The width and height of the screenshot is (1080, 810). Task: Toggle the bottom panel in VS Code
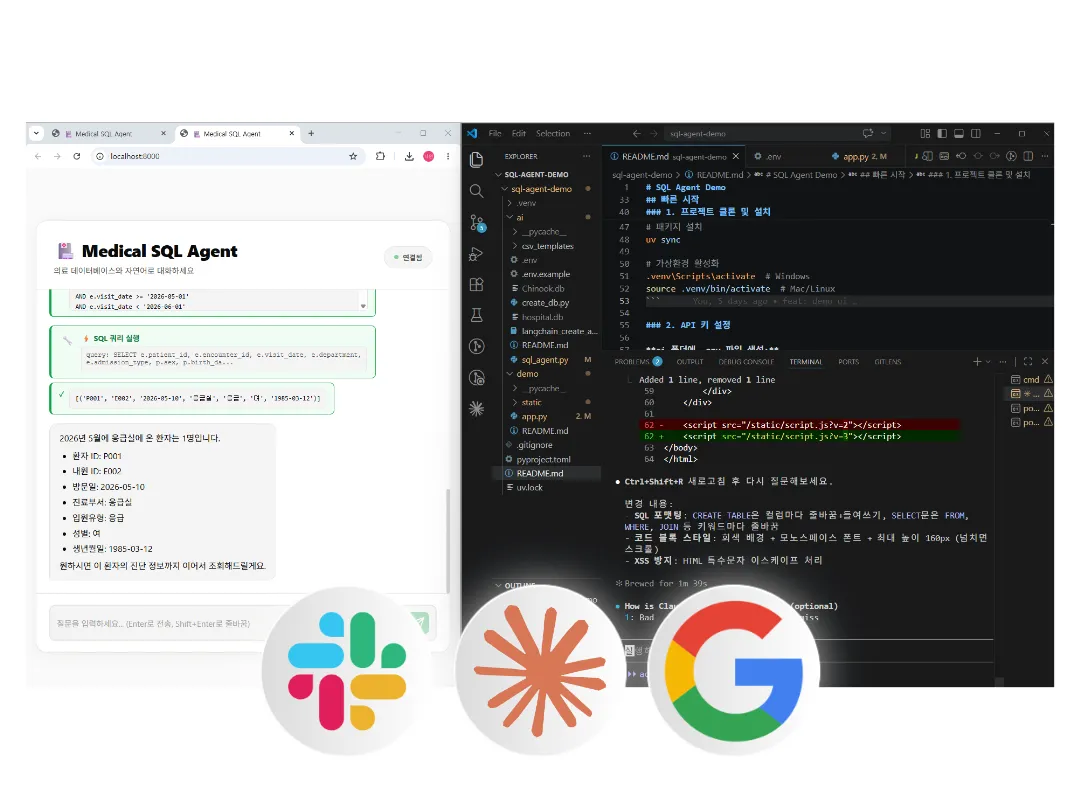tap(959, 133)
